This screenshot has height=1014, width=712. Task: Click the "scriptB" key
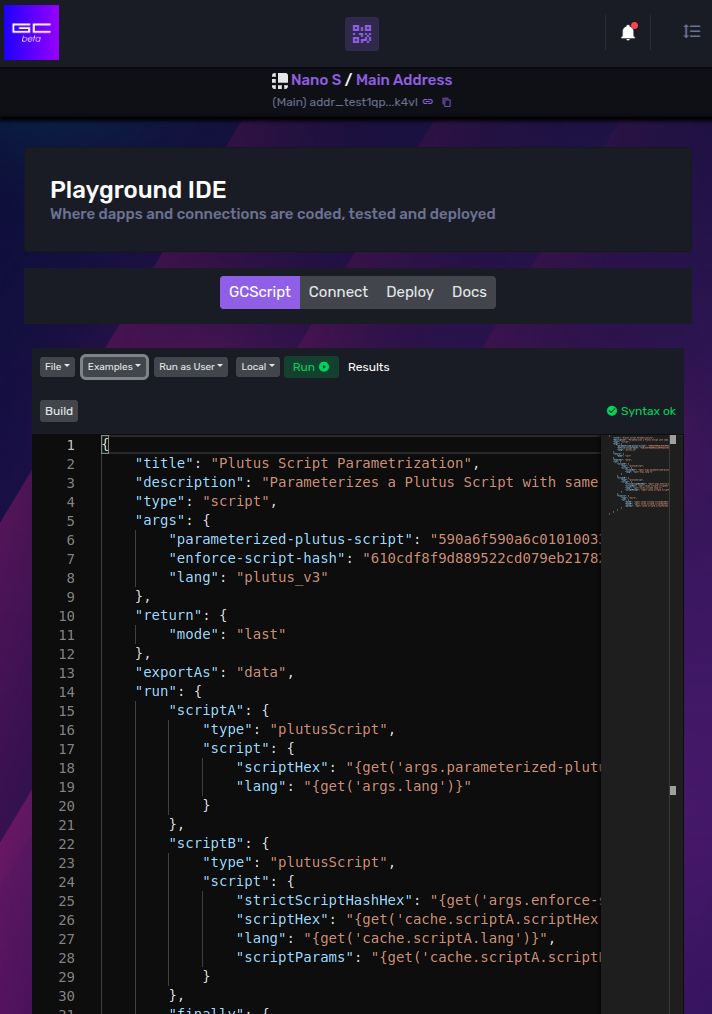pyautogui.click(x=206, y=843)
